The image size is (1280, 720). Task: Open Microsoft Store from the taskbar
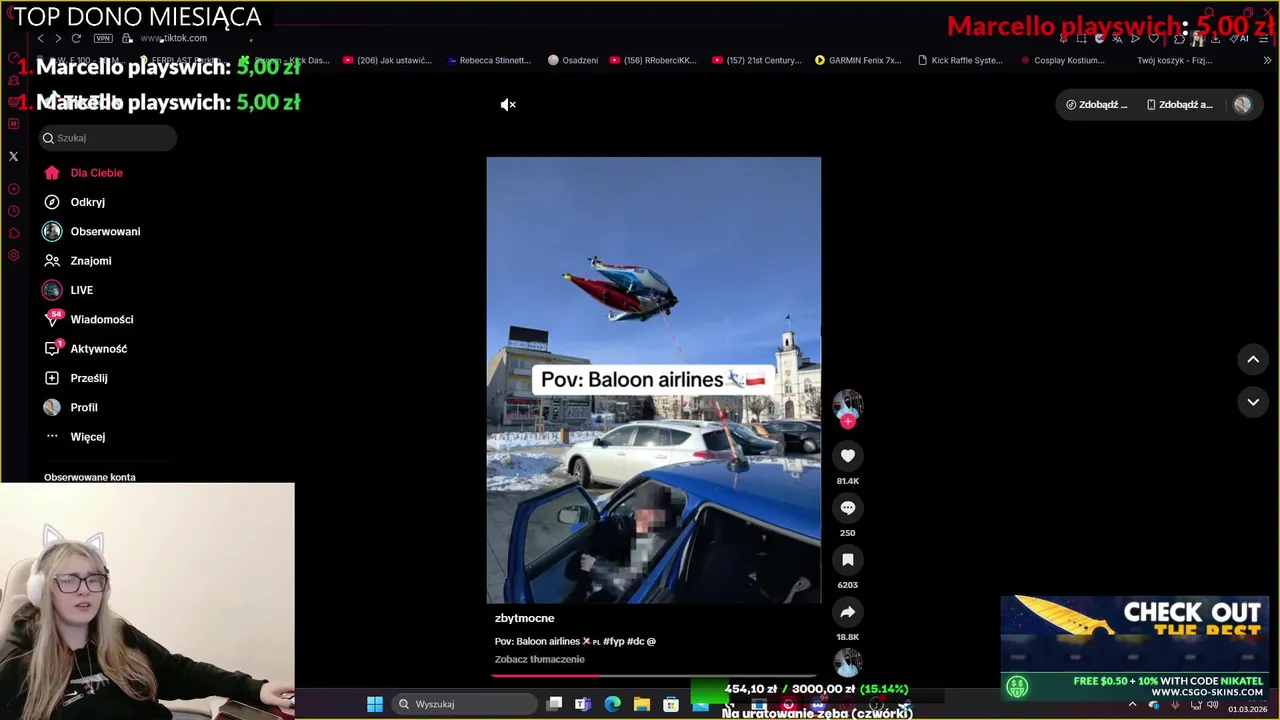coord(671,704)
